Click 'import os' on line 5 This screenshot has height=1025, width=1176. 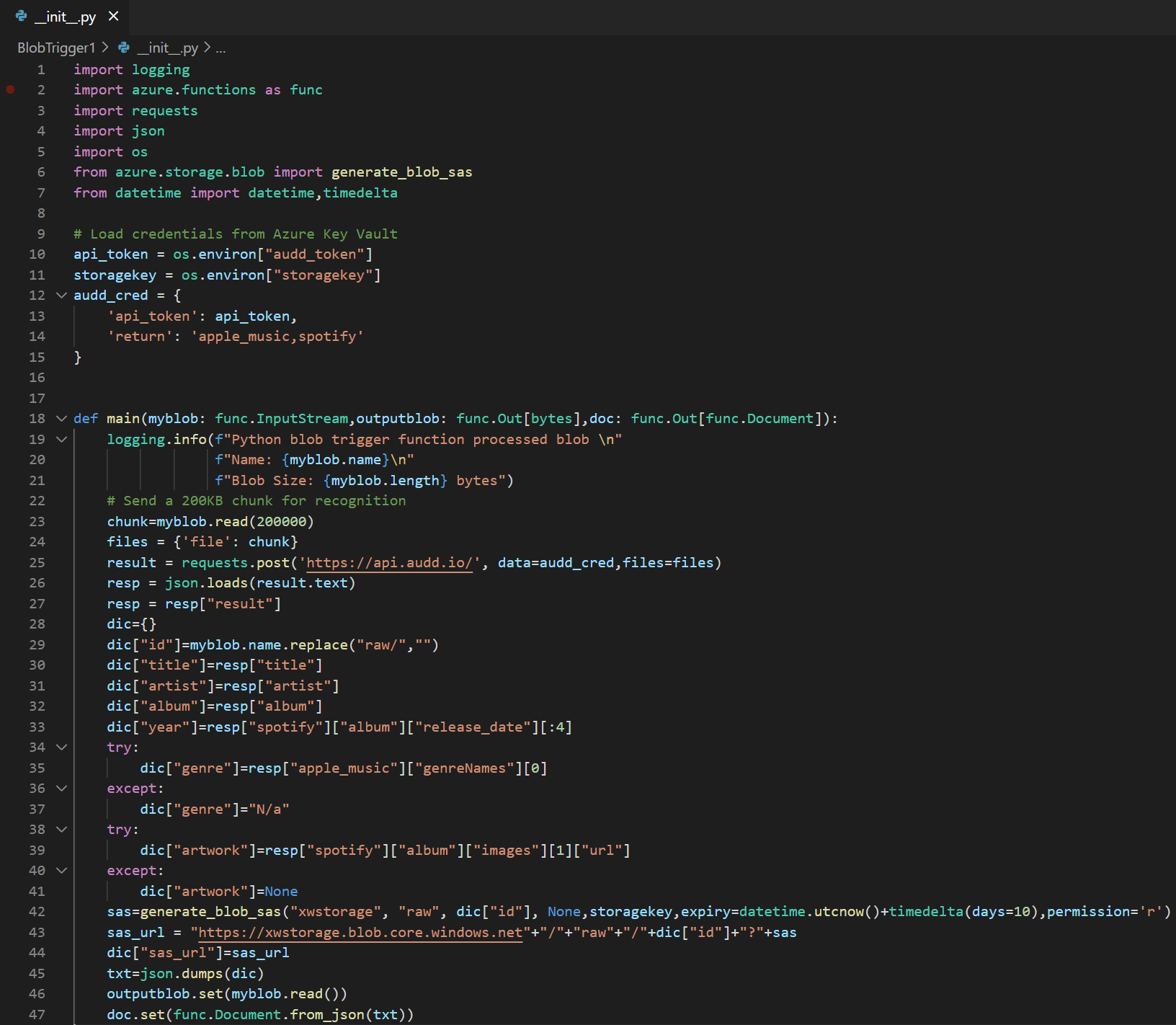(x=110, y=151)
